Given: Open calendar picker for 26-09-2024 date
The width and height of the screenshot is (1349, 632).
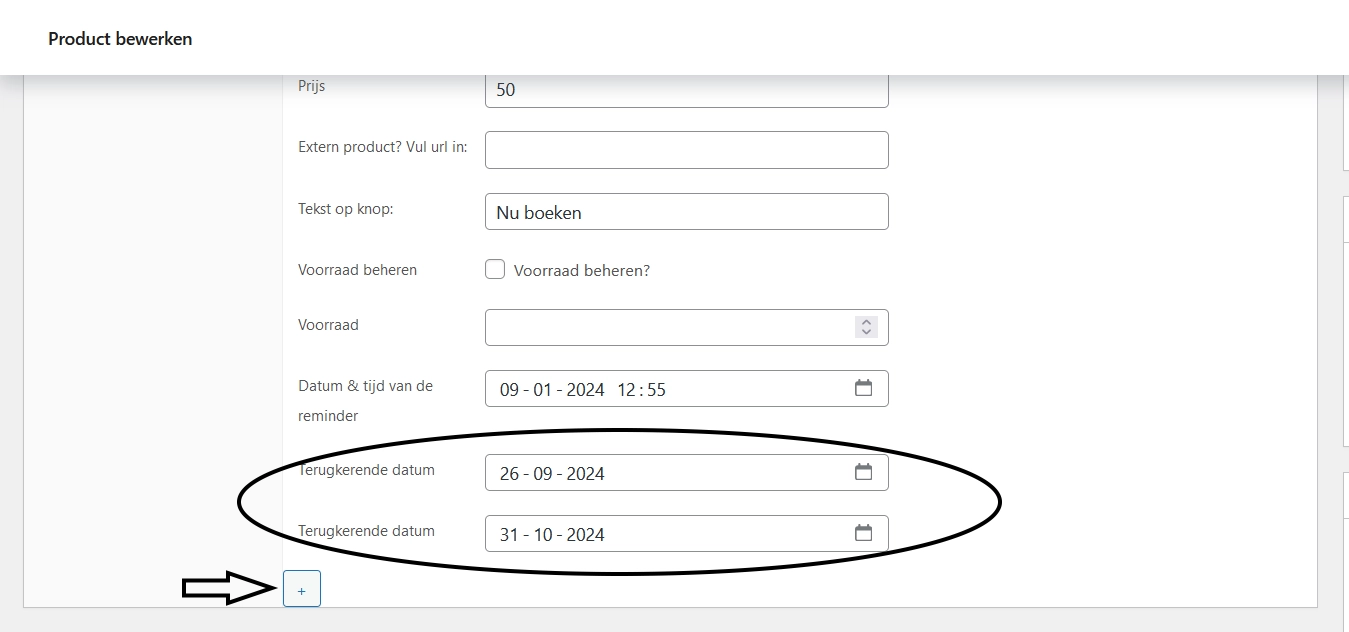Looking at the screenshot, I should coord(863,472).
